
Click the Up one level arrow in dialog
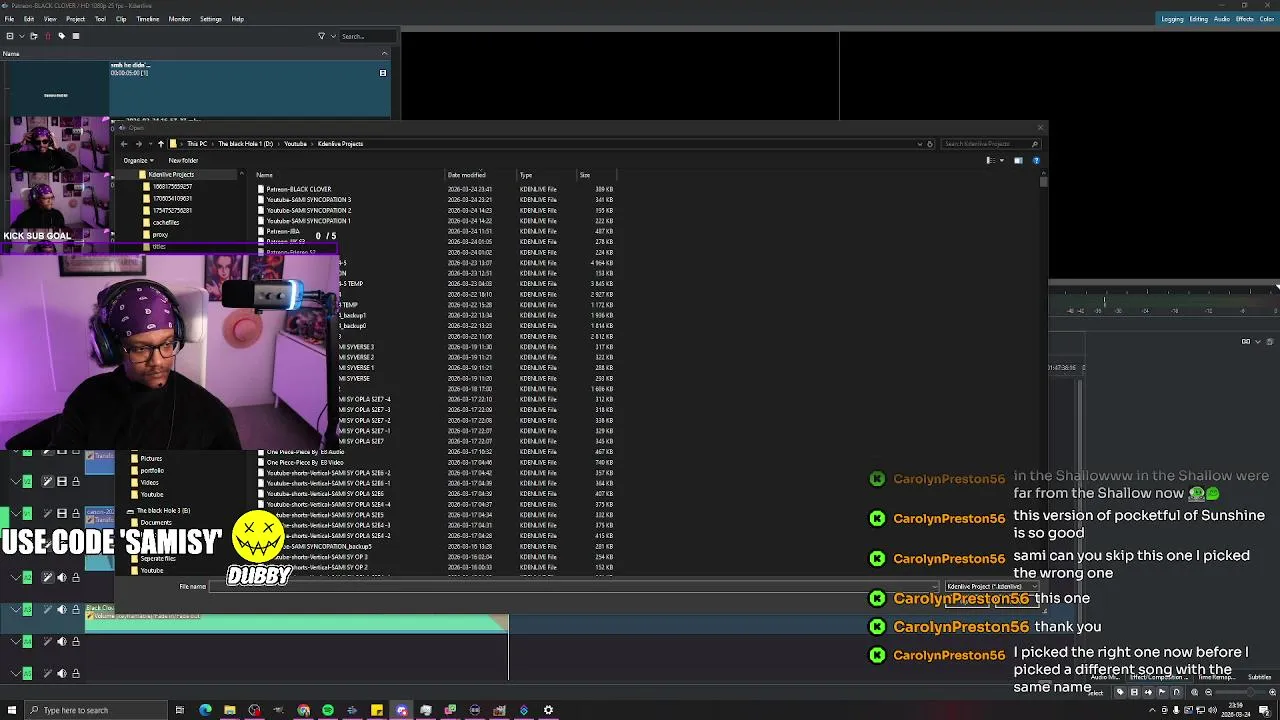pos(160,144)
